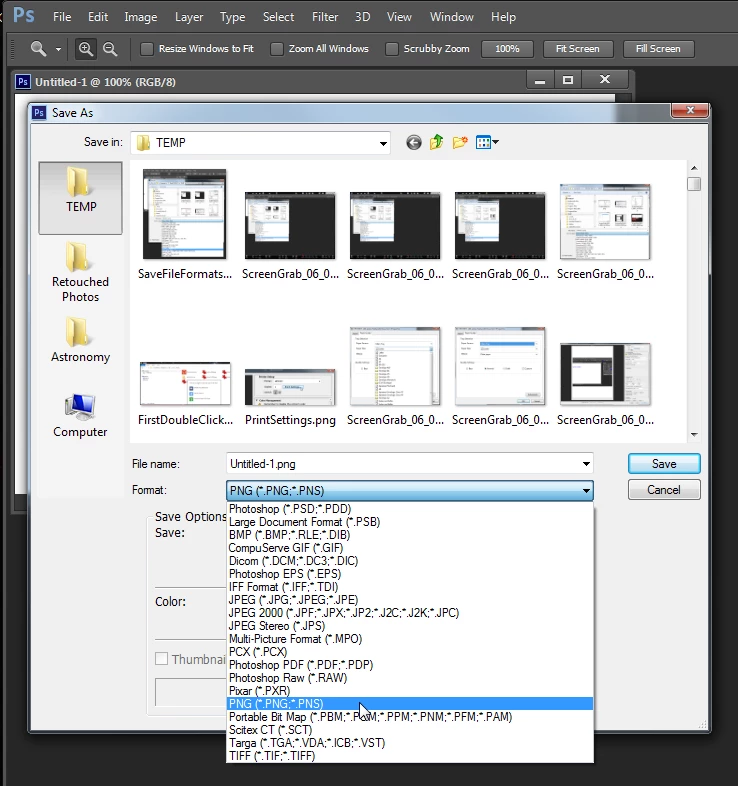Viewport: 738px width, 786px height.
Task: Click the file list scrollbar up arrow
Action: point(694,168)
